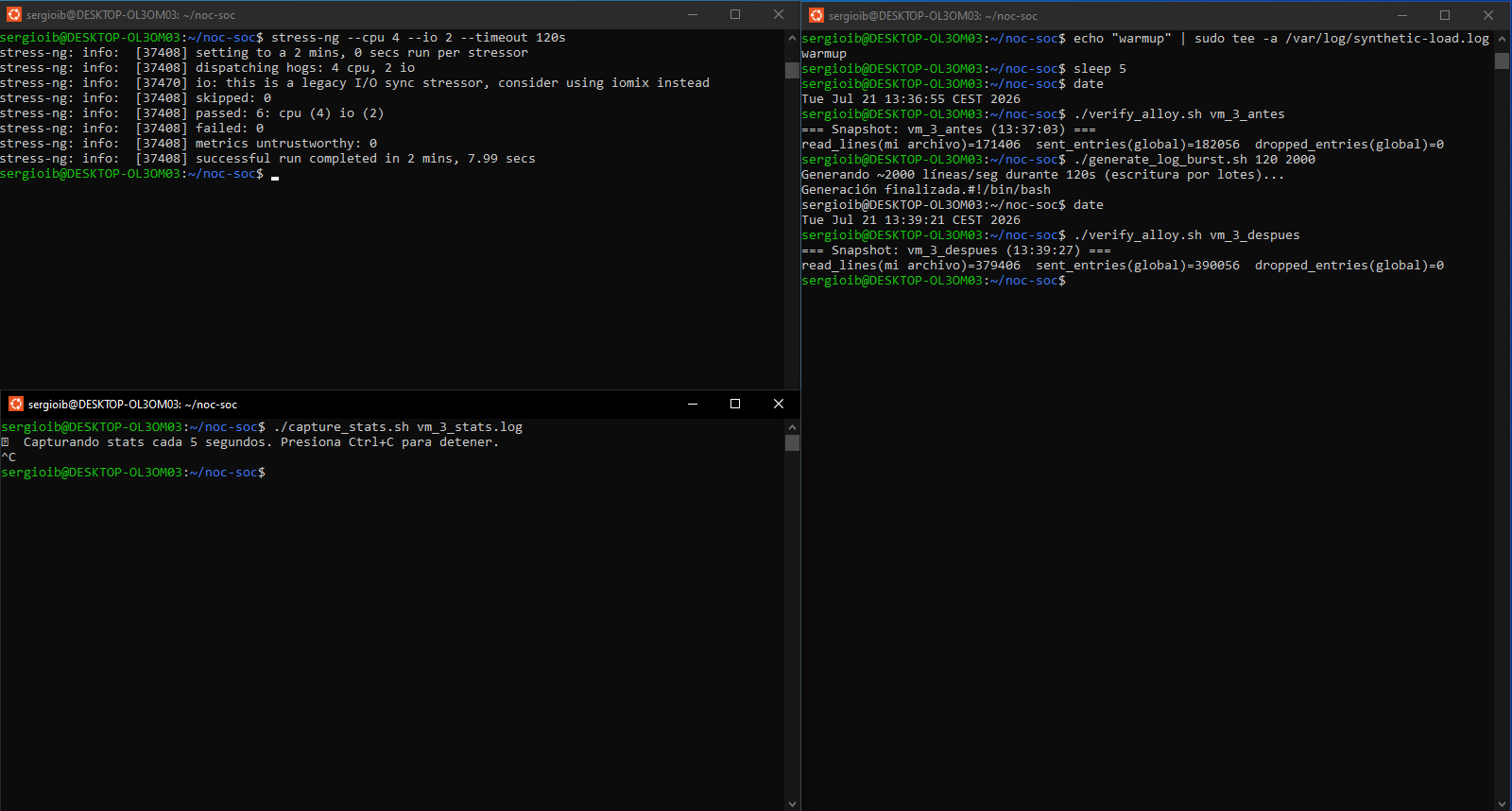
Task: Click the Ubuntu icon in the verify_alloy terminal title bar
Action: pyautogui.click(x=816, y=15)
